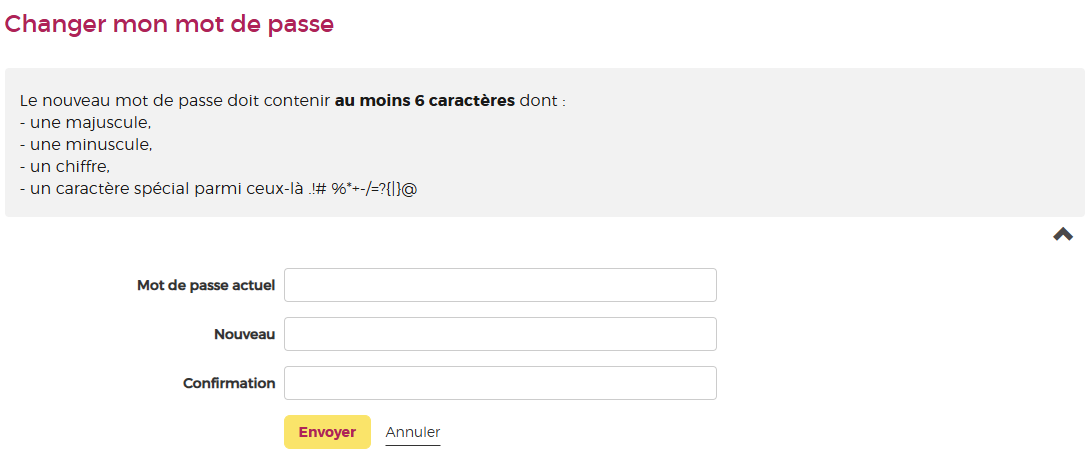This screenshot has height=456, width=1089.
Task: Click the Confirmation field label
Action: pos(229,383)
